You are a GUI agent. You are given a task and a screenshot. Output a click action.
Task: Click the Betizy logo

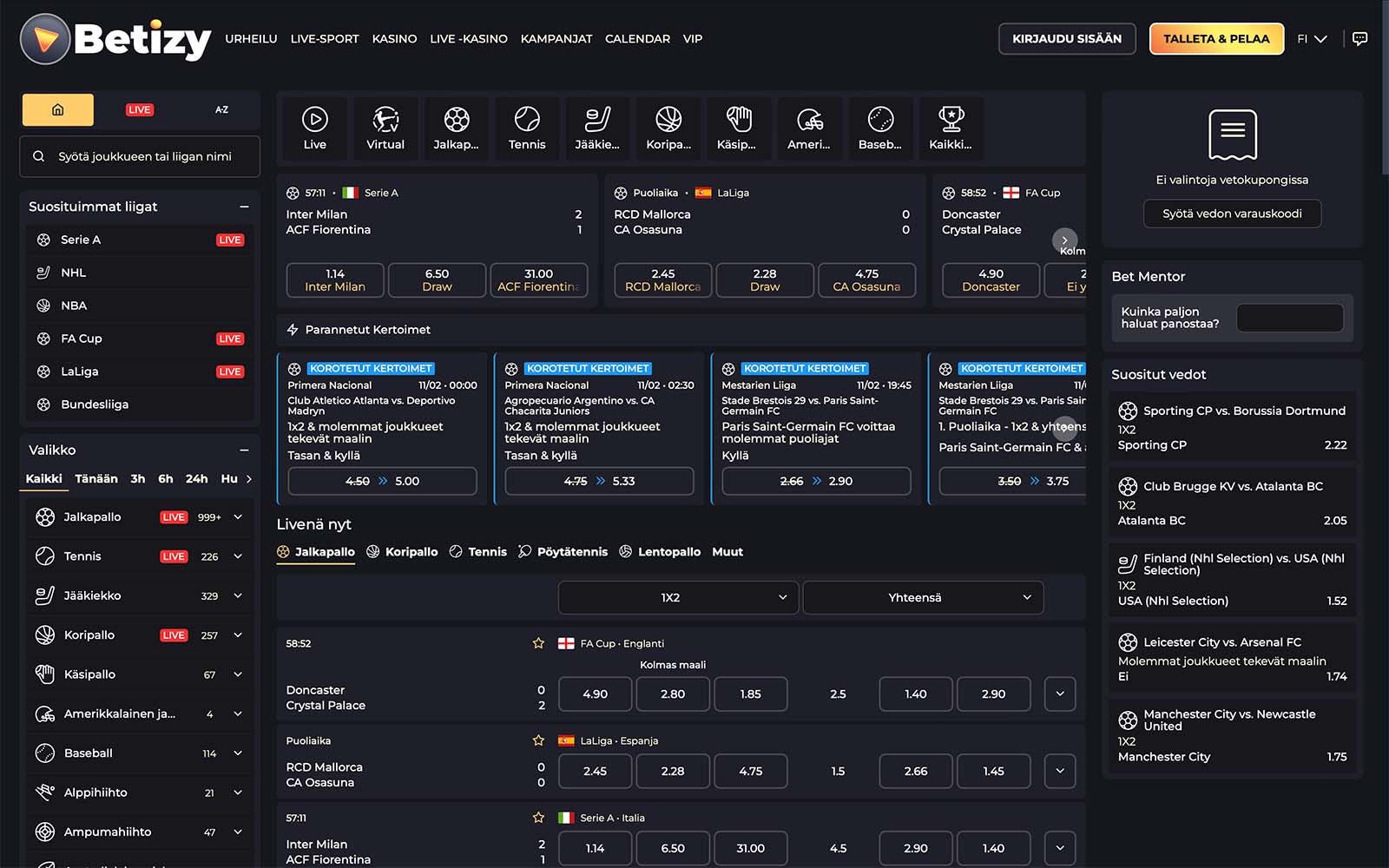tap(115, 39)
